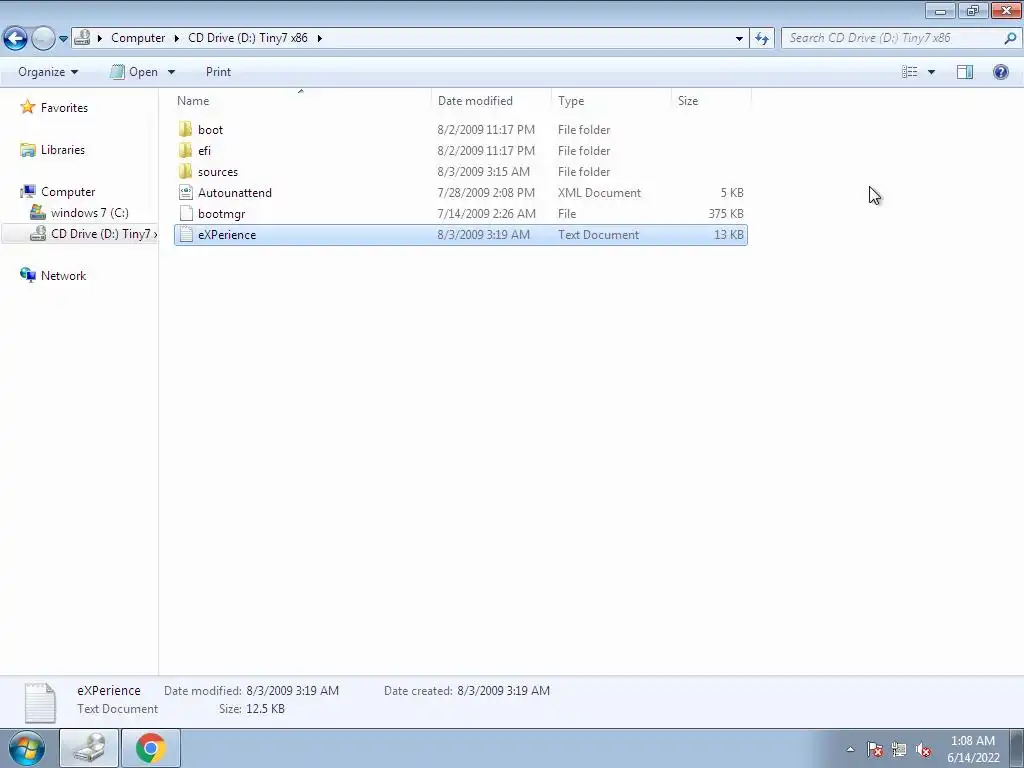This screenshot has height=768, width=1024.
Task: Select Computer in the address breadcrumb
Action: [138, 38]
